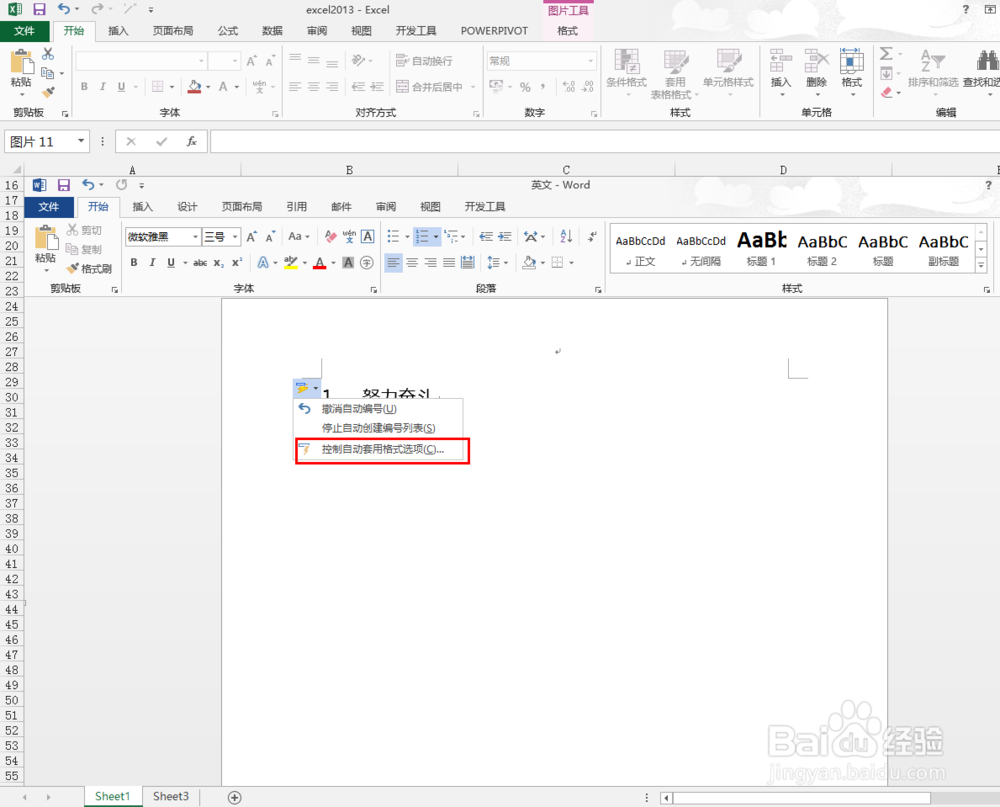This screenshot has width=1000, height=807.
Task: Apply Word's 副标题 style
Action: point(943,249)
